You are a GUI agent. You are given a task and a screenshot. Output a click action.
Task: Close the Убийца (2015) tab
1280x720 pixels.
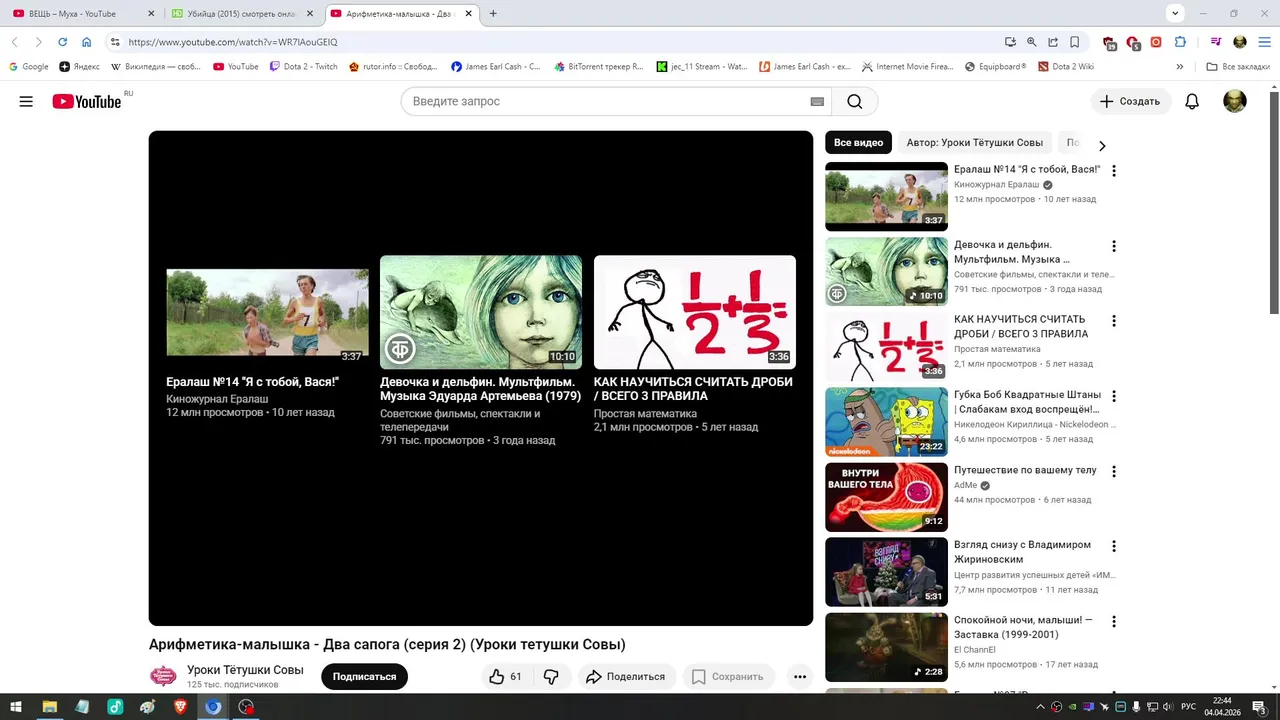(310, 14)
